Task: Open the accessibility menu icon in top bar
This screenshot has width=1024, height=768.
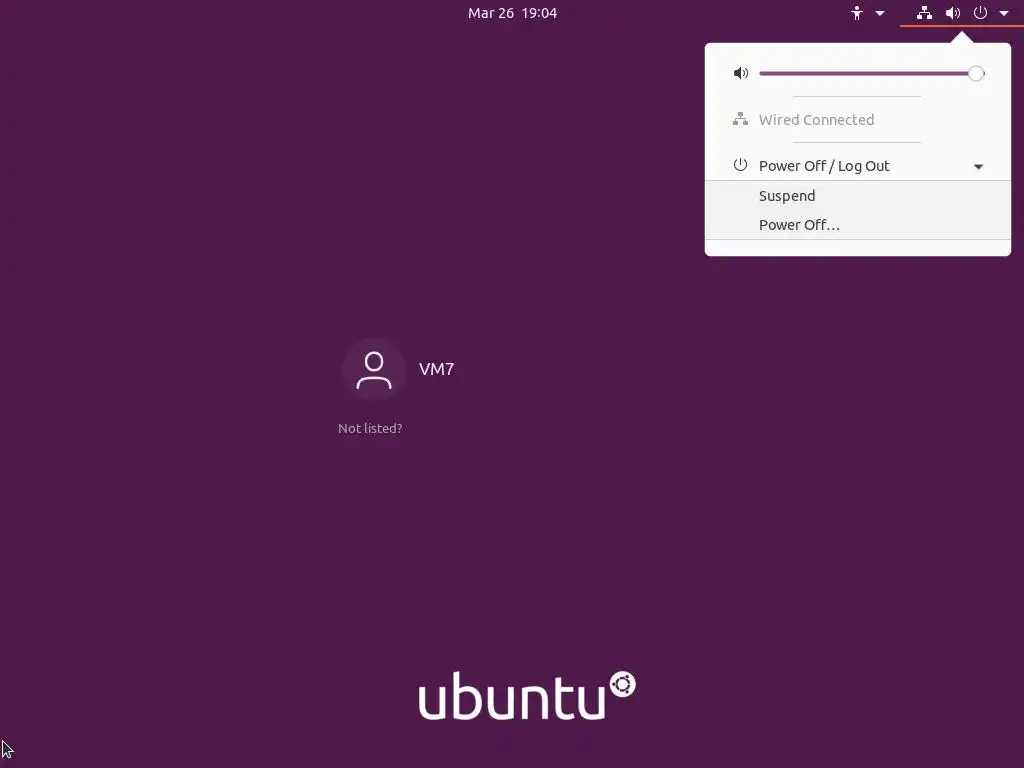Action: (856, 13)
